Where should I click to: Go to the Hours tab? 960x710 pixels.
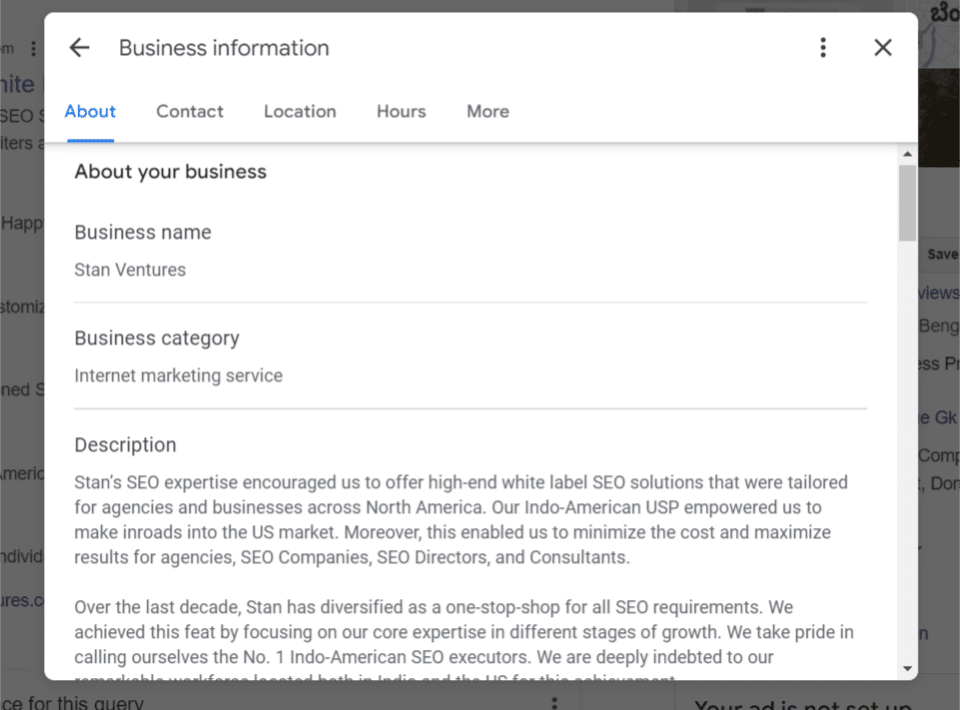pos(401,112)
